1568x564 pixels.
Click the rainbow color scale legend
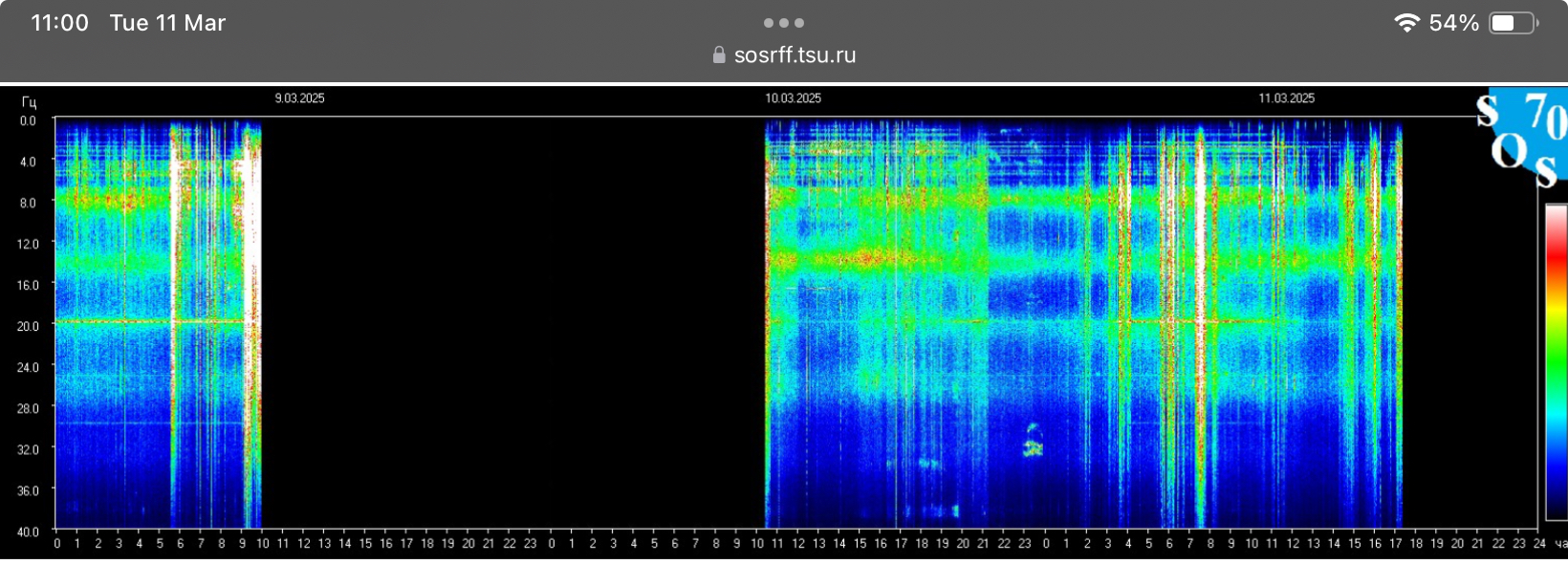pos(1557,362)
